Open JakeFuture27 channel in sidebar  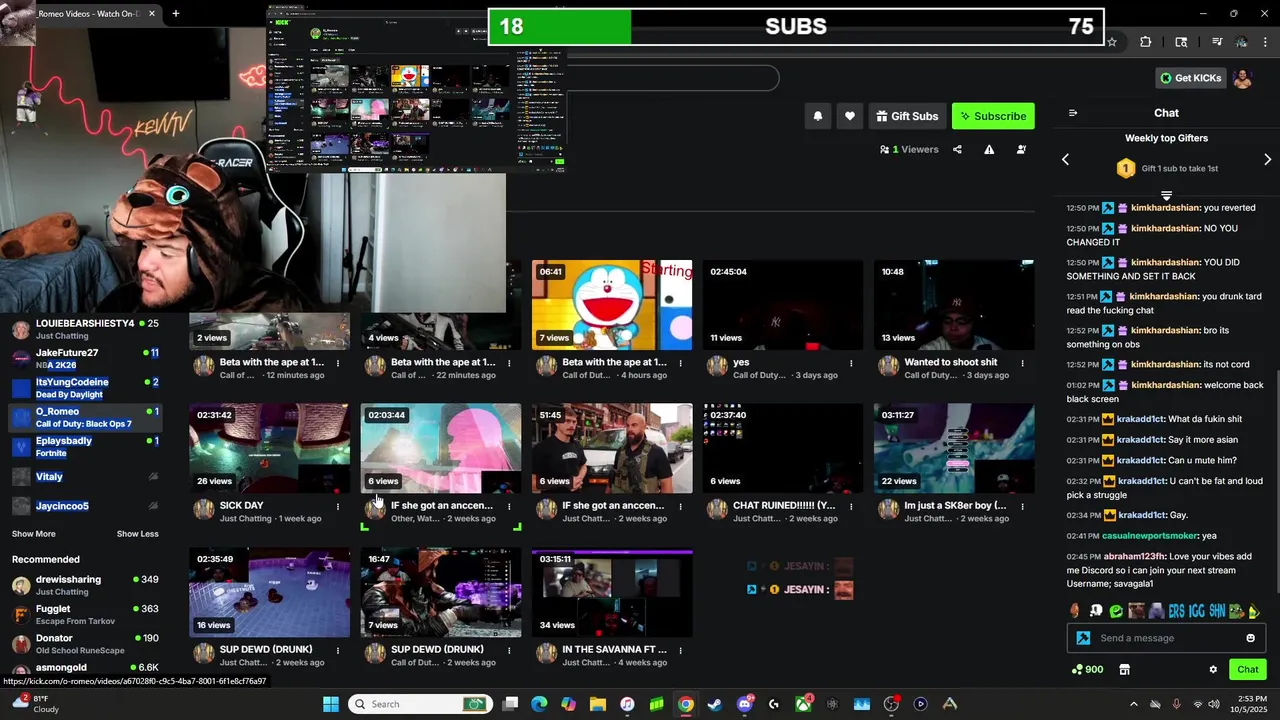pos(85,358)
